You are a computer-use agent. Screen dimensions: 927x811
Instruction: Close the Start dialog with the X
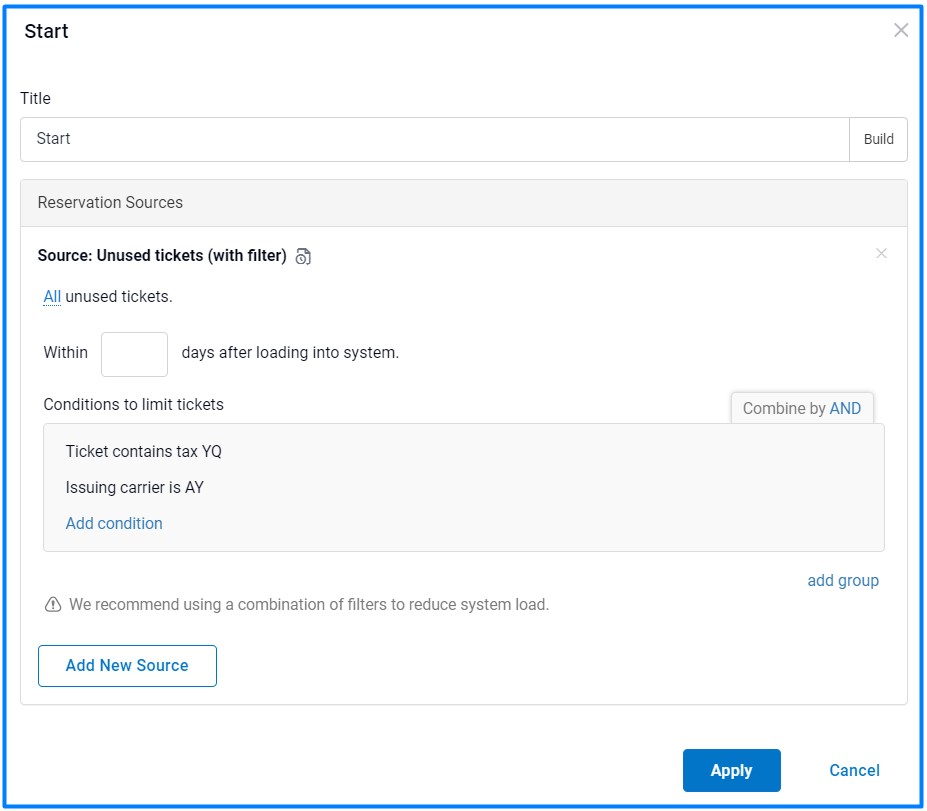tap(900, 31)
